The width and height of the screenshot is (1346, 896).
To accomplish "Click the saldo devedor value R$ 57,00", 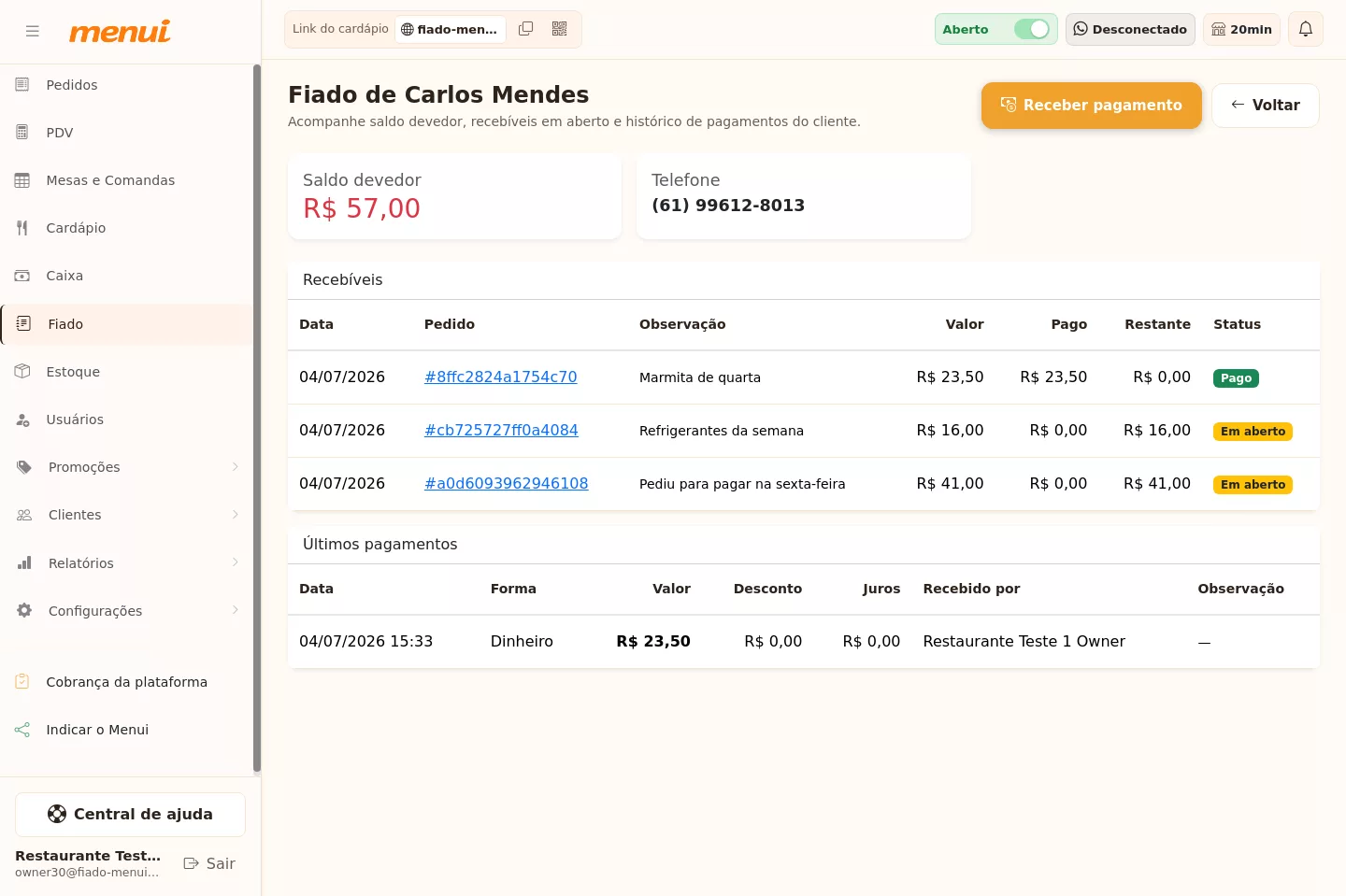I will coord(362,208).
